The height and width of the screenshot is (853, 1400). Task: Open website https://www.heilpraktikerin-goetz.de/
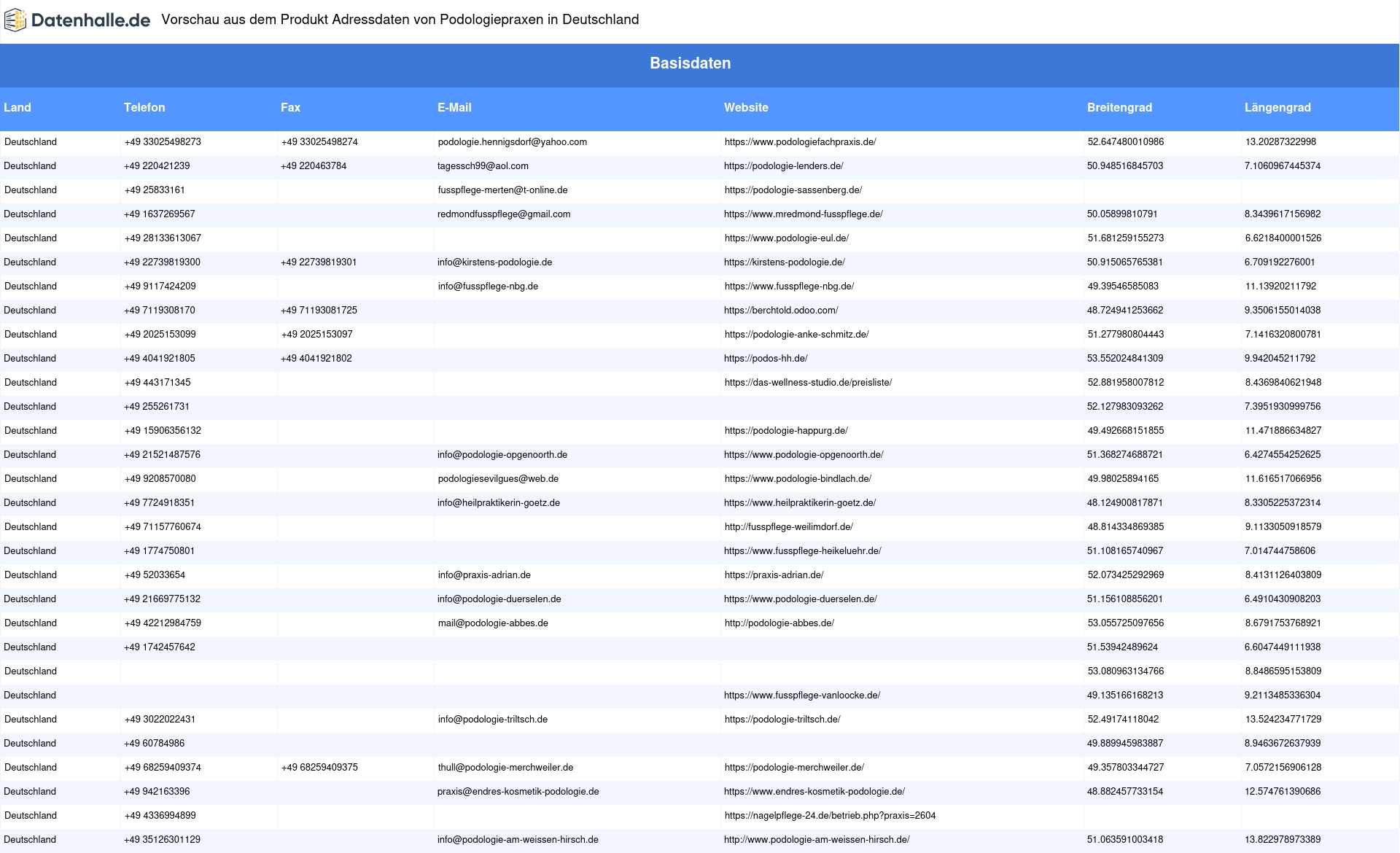point(800,503)
